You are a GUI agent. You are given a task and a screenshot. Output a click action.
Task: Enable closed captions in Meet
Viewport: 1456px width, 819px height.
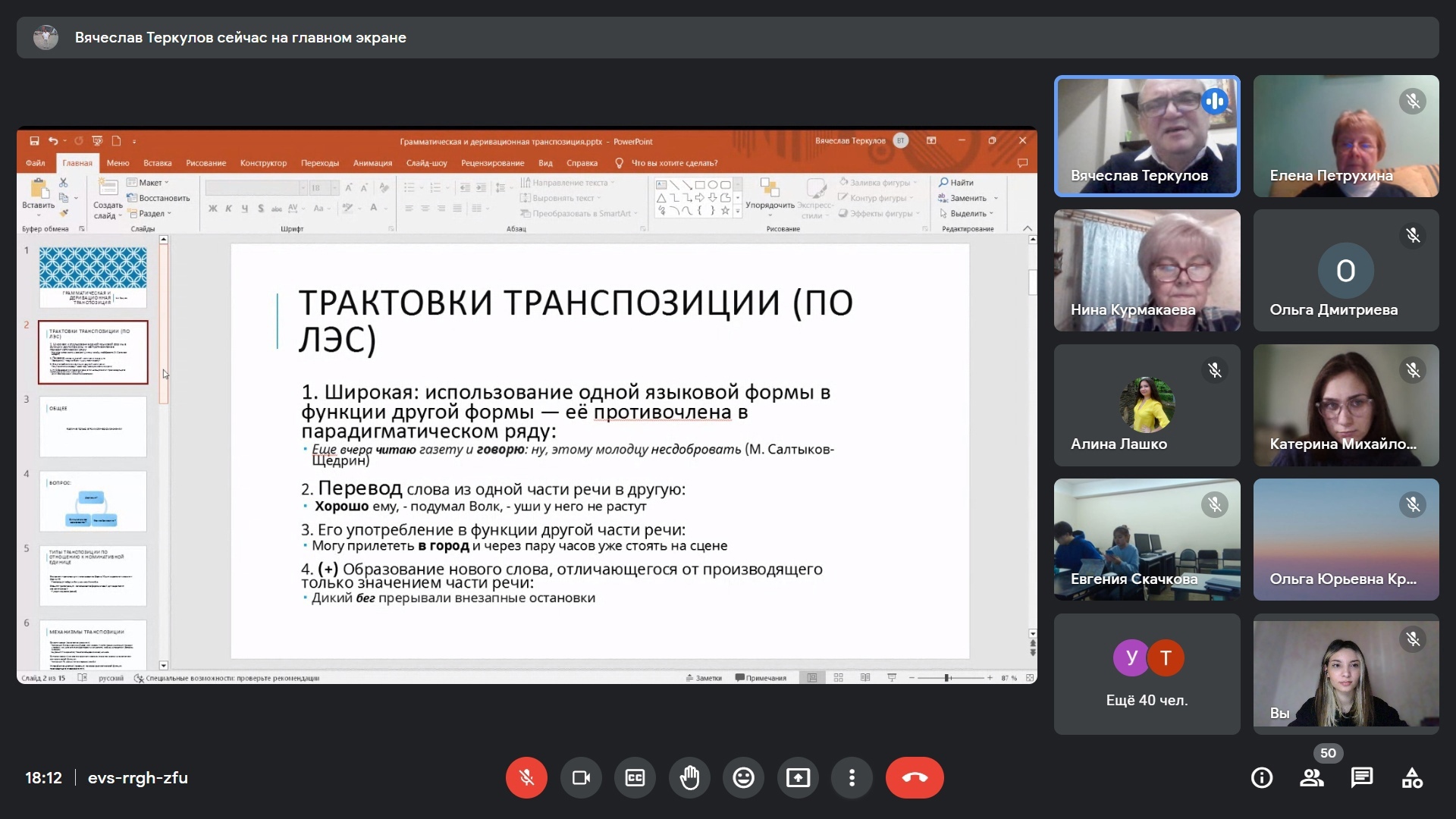pos(635,777)
